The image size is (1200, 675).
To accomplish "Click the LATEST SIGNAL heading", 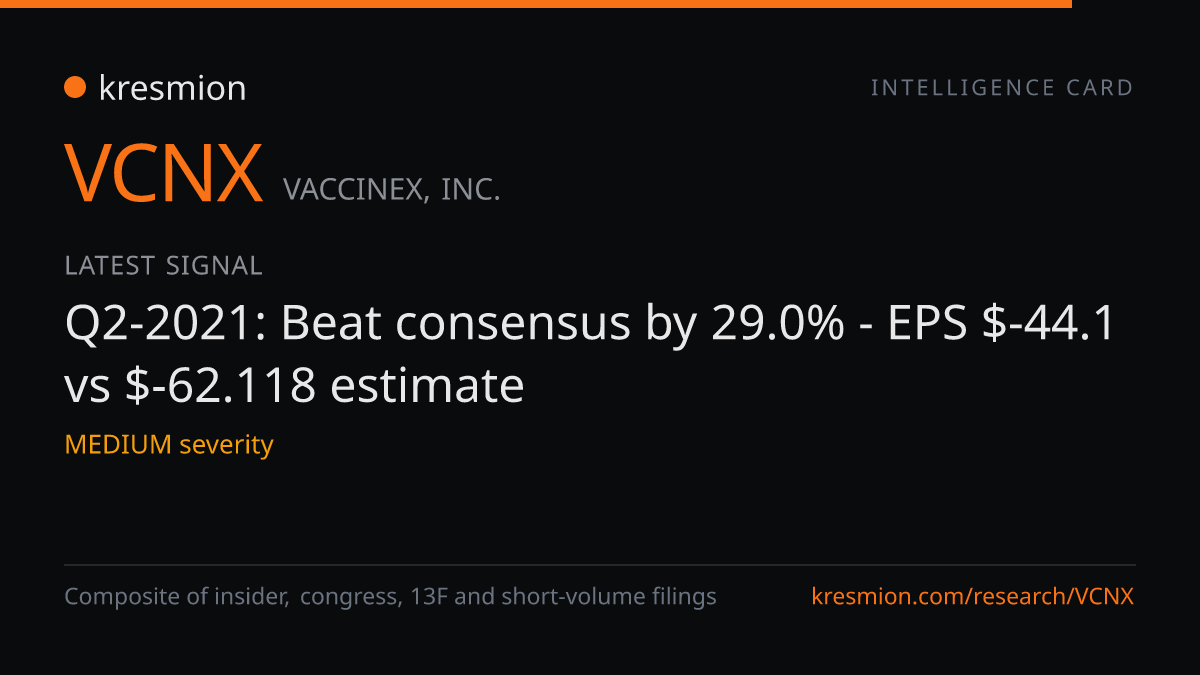I will pos(163,266).
